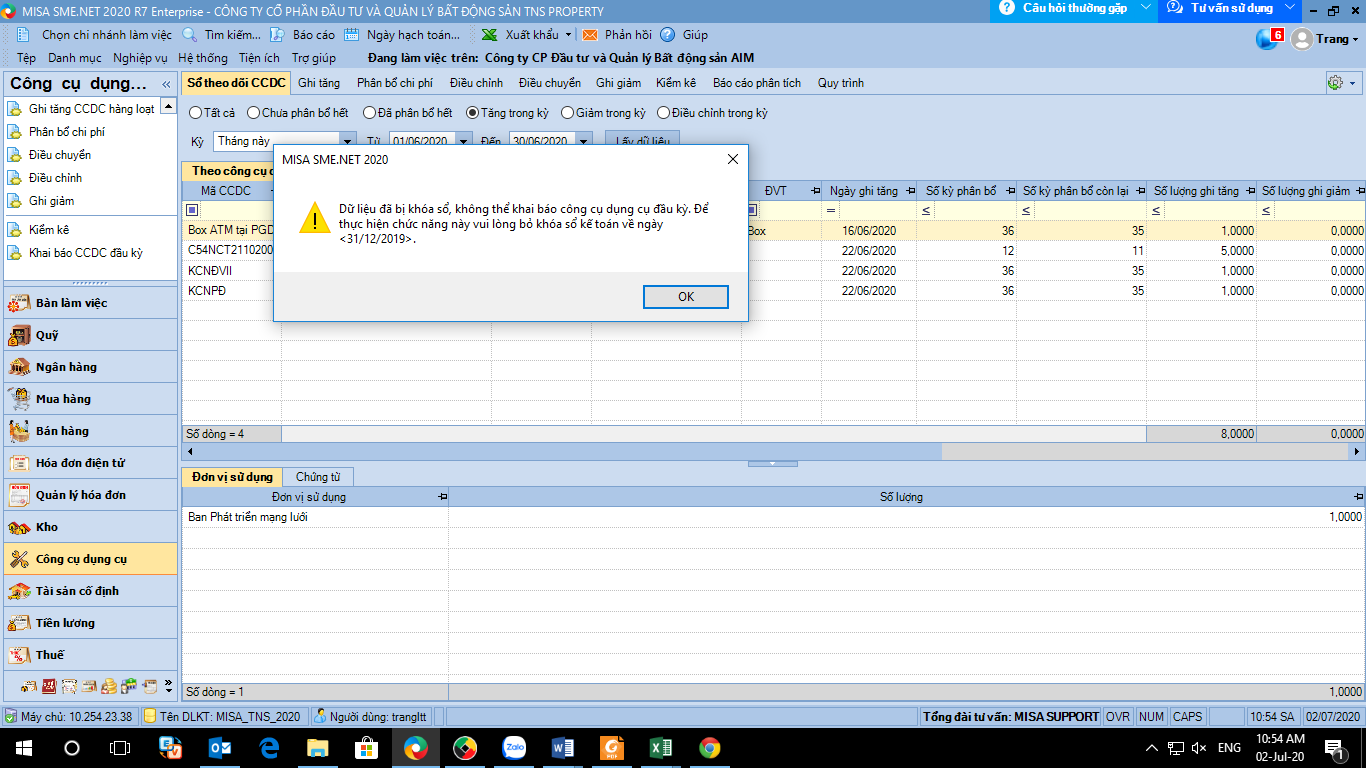
Task: Open the Mua hàng module
Action: (x=90, y=399)
